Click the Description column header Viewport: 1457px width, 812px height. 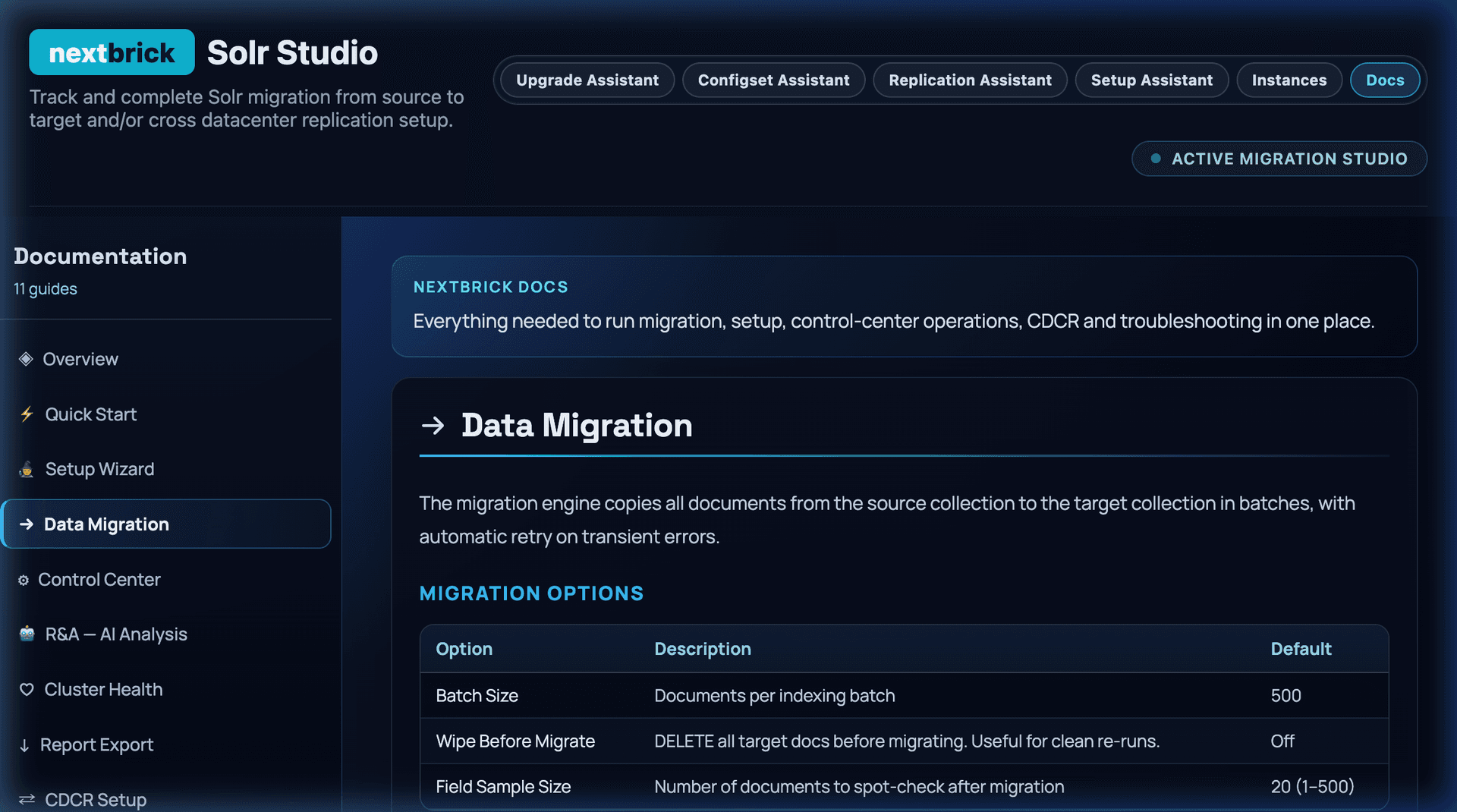[x=703, y=649]
